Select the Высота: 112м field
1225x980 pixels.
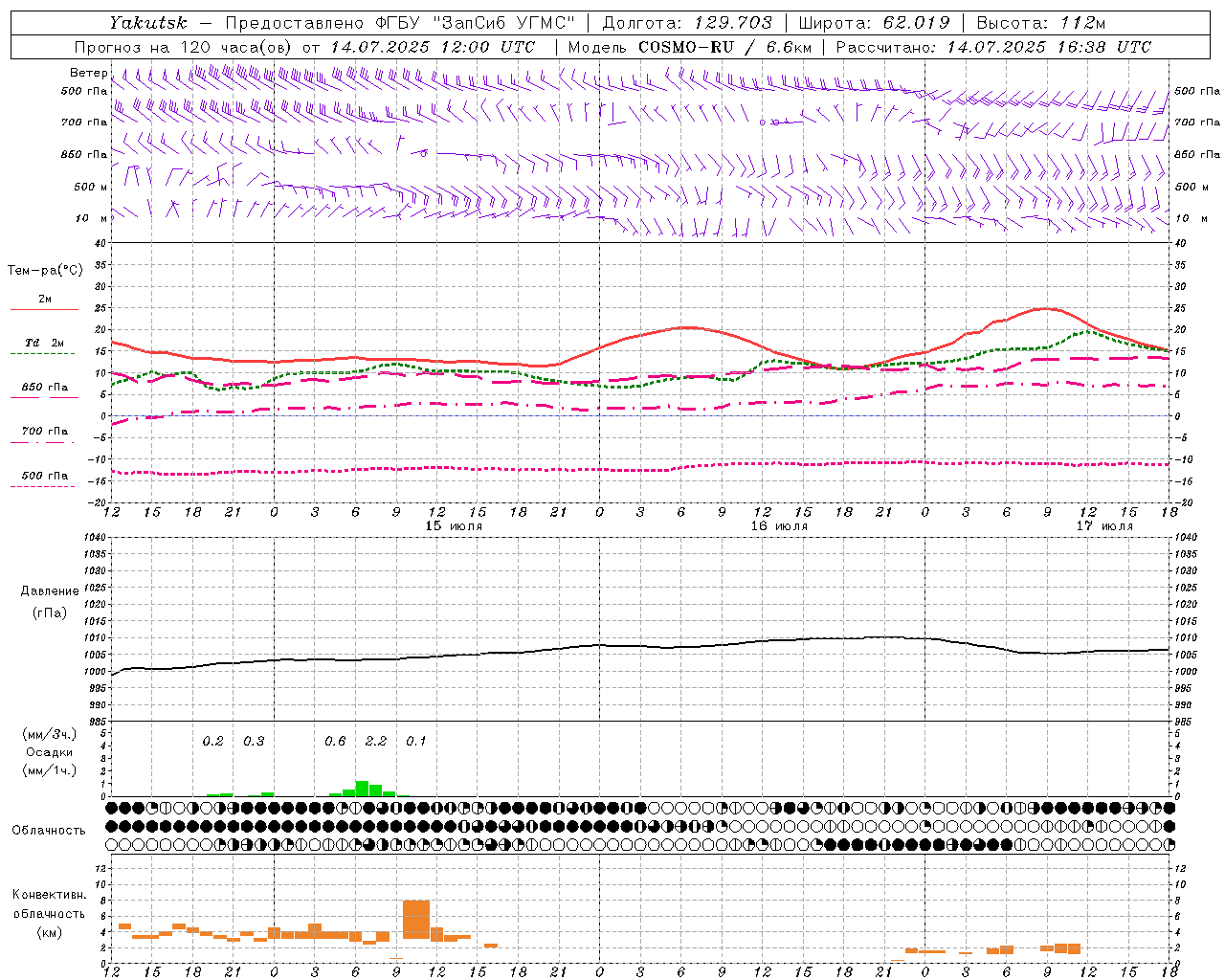(x=1040, y=23)
